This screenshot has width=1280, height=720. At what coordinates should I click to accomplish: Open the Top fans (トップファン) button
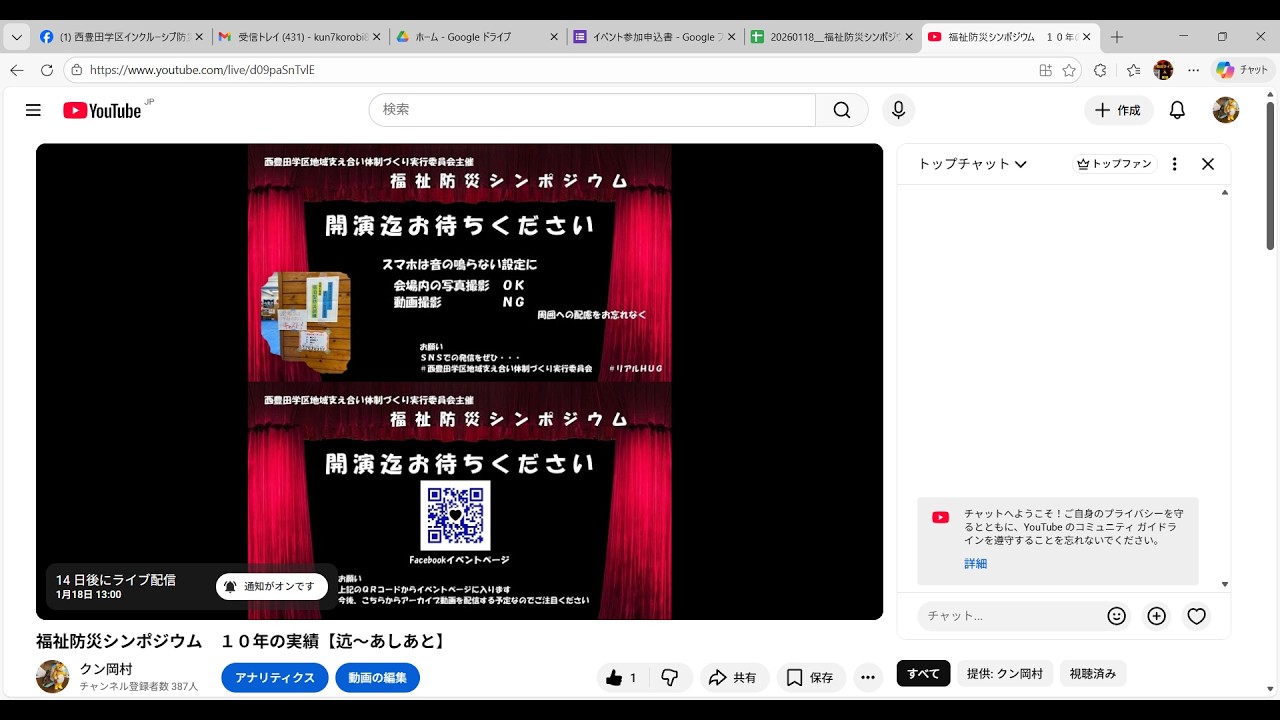(x=1115, y=164)
